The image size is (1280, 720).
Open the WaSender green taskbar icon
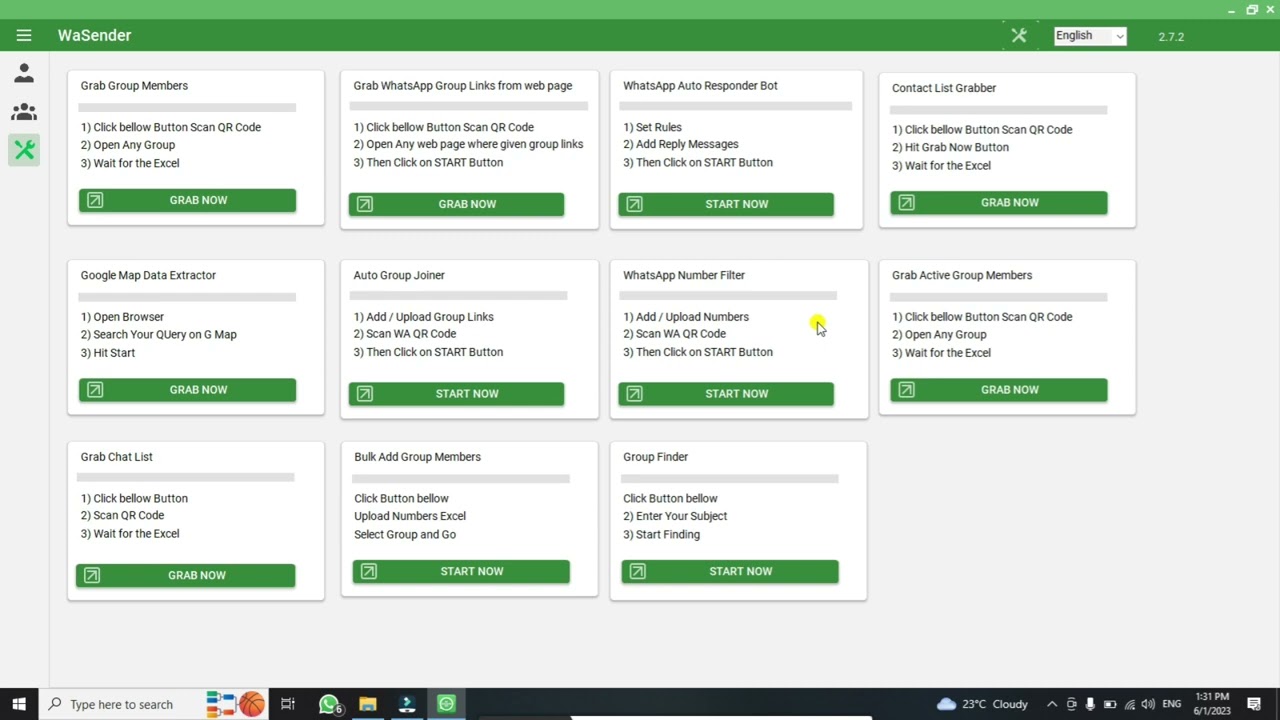click(446, 704)
